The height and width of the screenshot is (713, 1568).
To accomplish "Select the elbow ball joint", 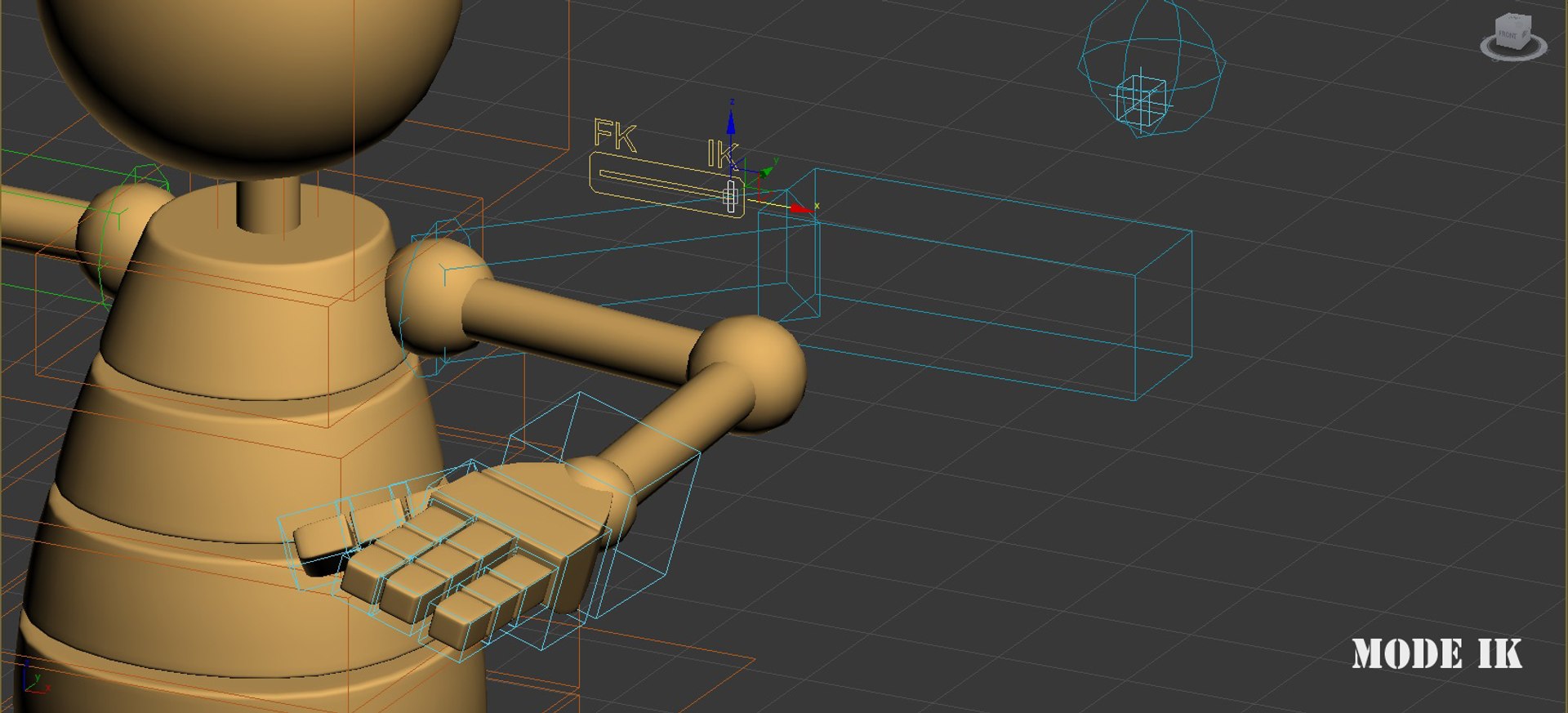I will tap(750, 370).
